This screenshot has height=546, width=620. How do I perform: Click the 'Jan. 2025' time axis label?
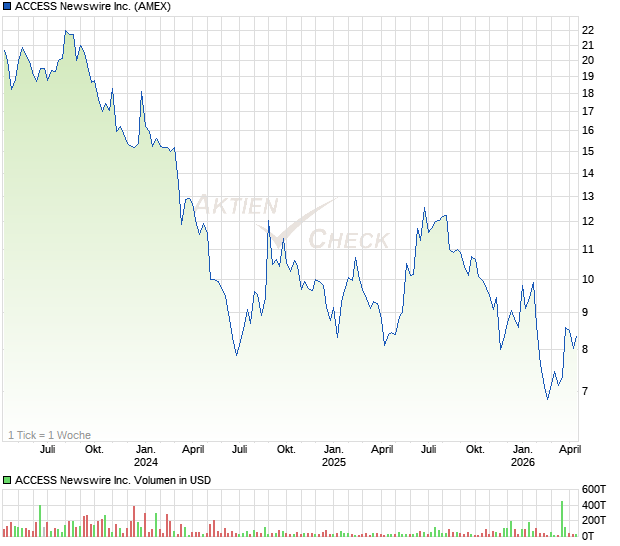[x=334, y=456]
